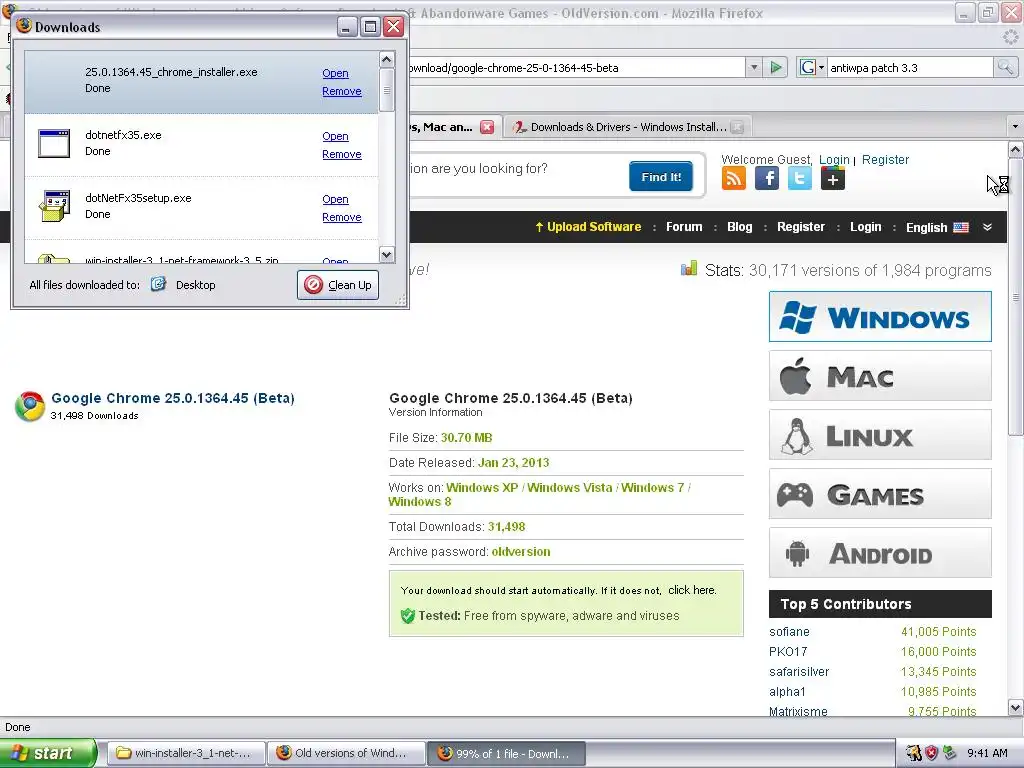The image size is (1024, 768).
Task: Click the OldVersion software search field
Action: tap(516, 168)
